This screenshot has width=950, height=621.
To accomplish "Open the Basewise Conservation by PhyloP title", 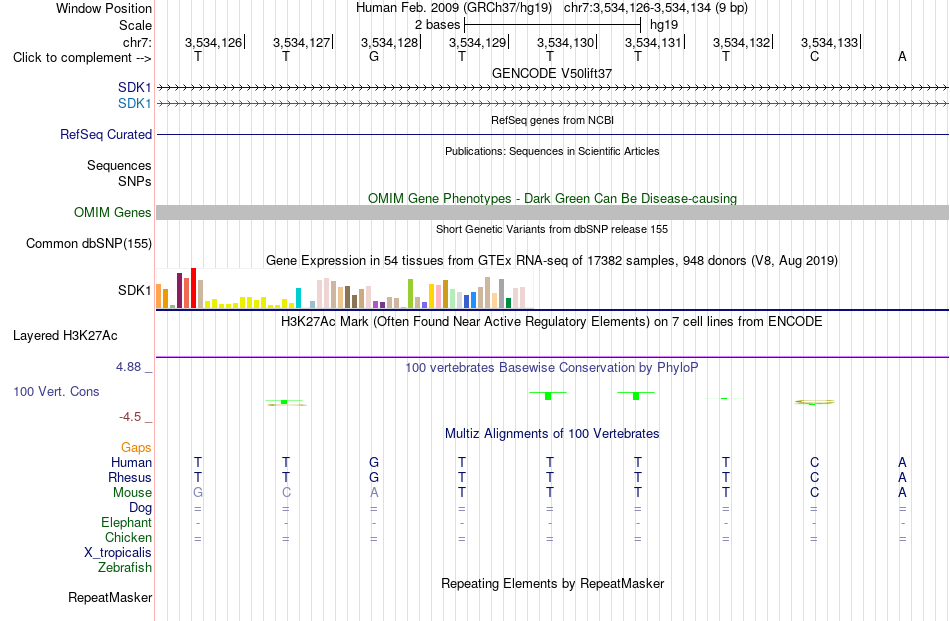I will pyautogui.click(x=552, y=368).
